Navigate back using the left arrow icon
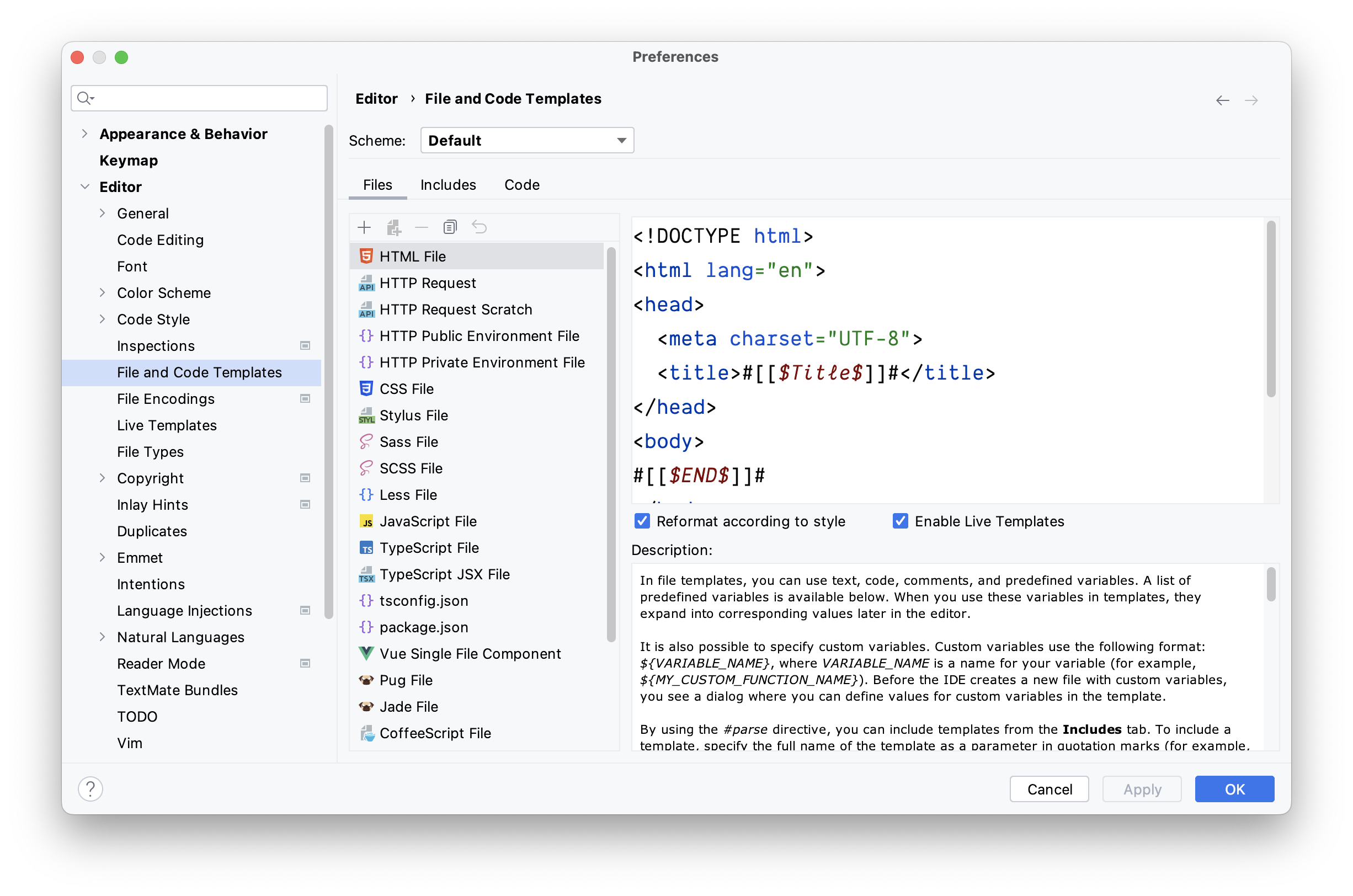1353x896 pixels. 1223,100
